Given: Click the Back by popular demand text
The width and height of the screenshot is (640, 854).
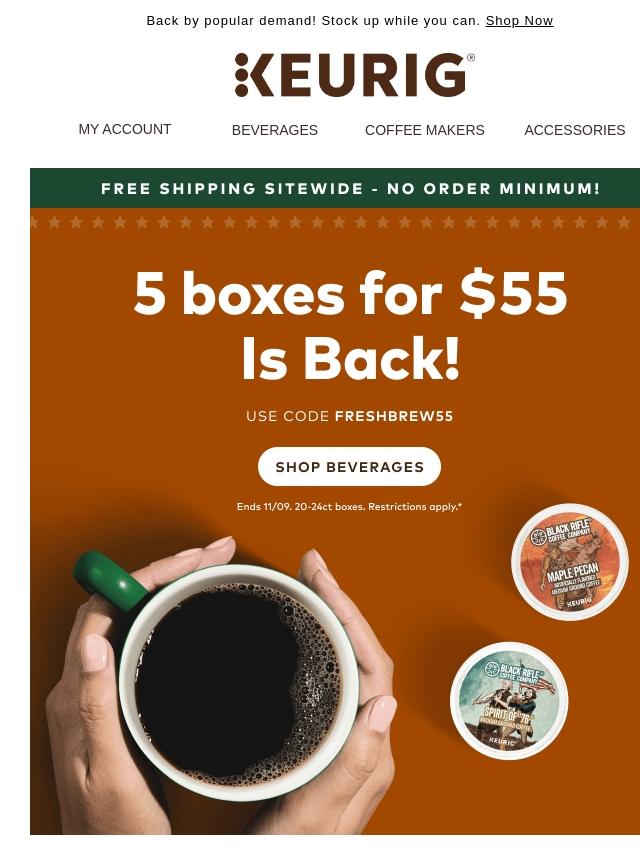Looking at the screenshot, I should point(314,21).
